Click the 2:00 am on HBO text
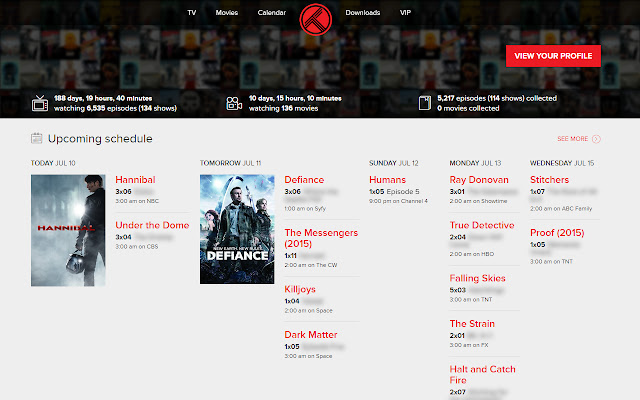The width and height of the screenshot is (640, 400). point(471,254)
